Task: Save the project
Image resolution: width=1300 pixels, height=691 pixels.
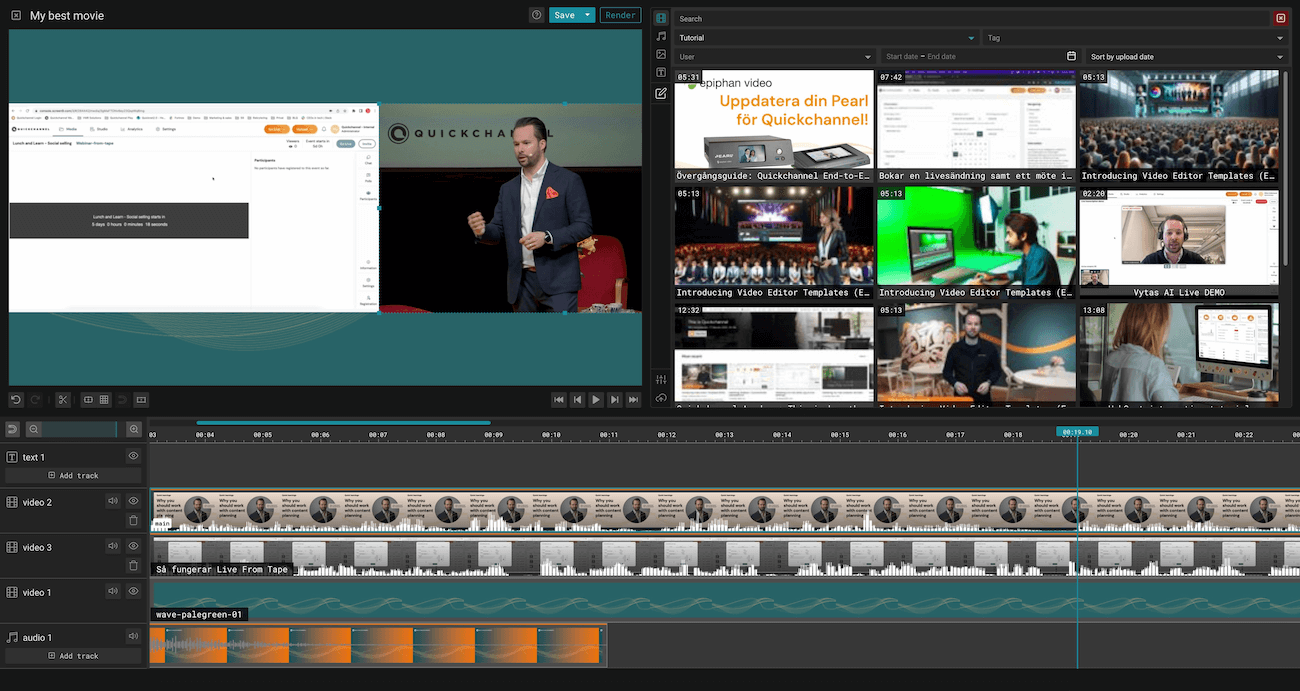Action: pos(565,15)
